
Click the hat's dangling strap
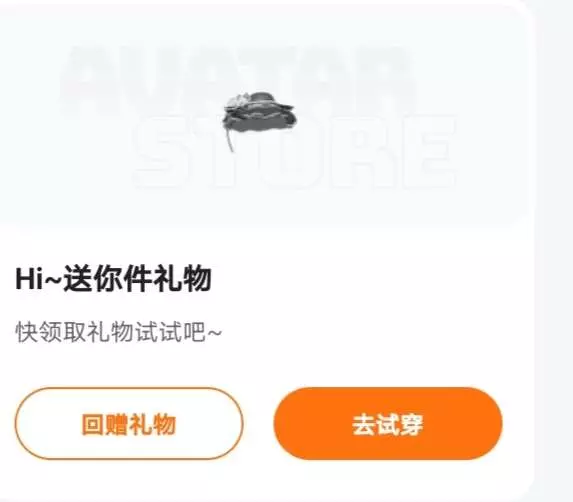(229, 140)
